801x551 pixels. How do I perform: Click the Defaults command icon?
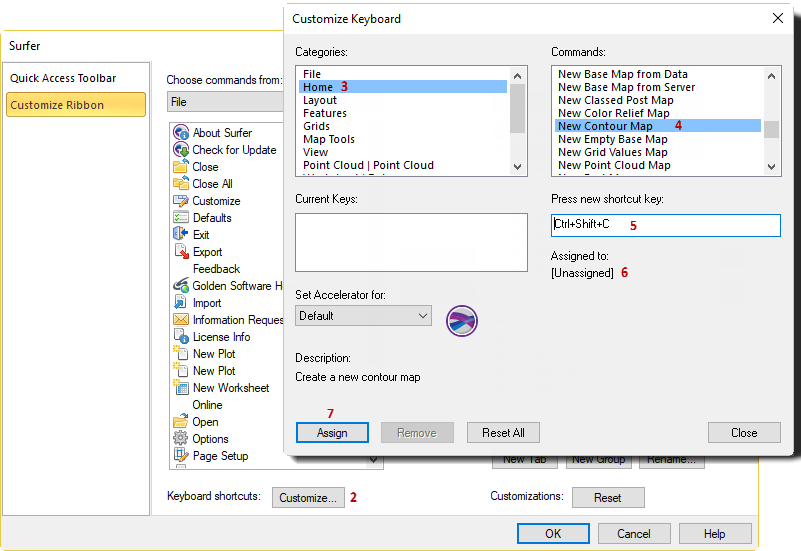(181, 218)
